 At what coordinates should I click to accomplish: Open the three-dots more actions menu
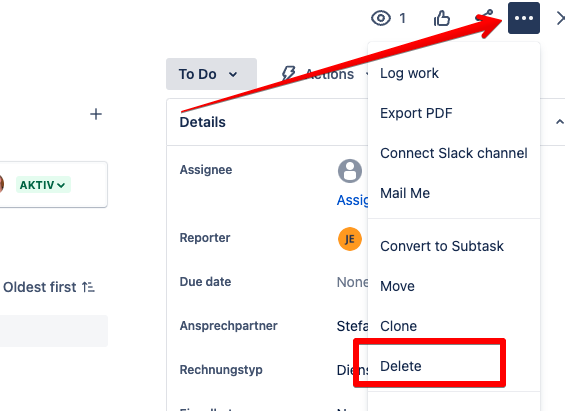click(524, 18)
